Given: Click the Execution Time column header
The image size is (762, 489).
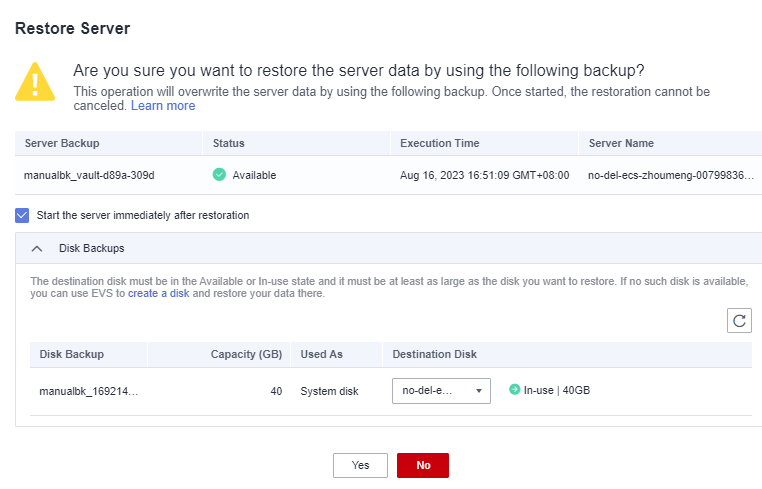Looking at the screenshot, I should pyautogui.click(x=439, y=143).
